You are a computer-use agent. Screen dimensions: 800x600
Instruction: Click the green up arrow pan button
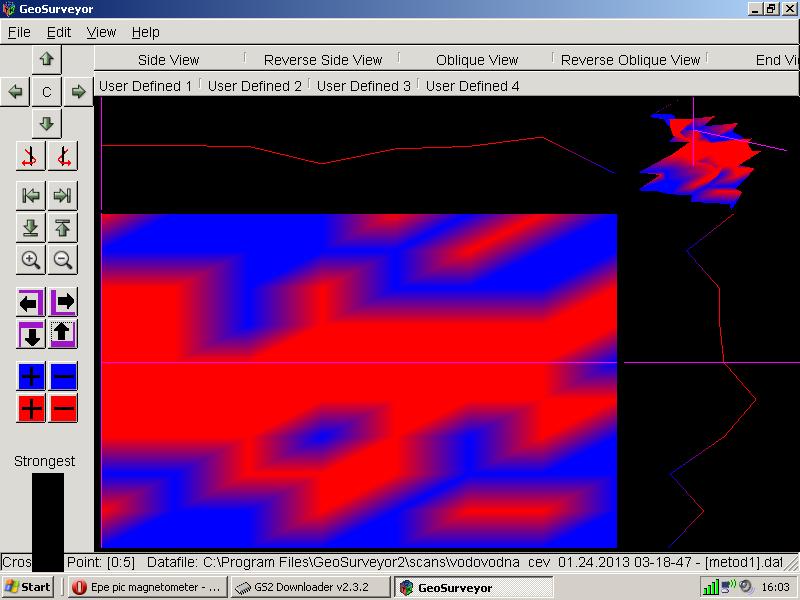(x=46, y=59)
